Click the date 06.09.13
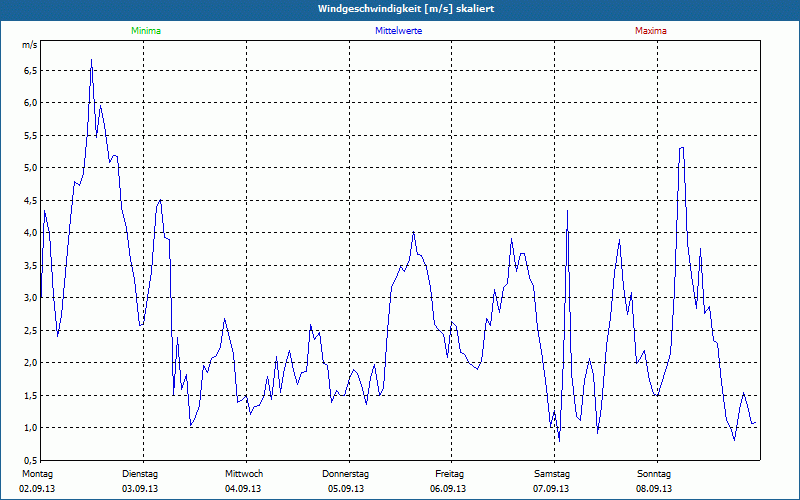The image size is (800, 500). click(448, 489)
